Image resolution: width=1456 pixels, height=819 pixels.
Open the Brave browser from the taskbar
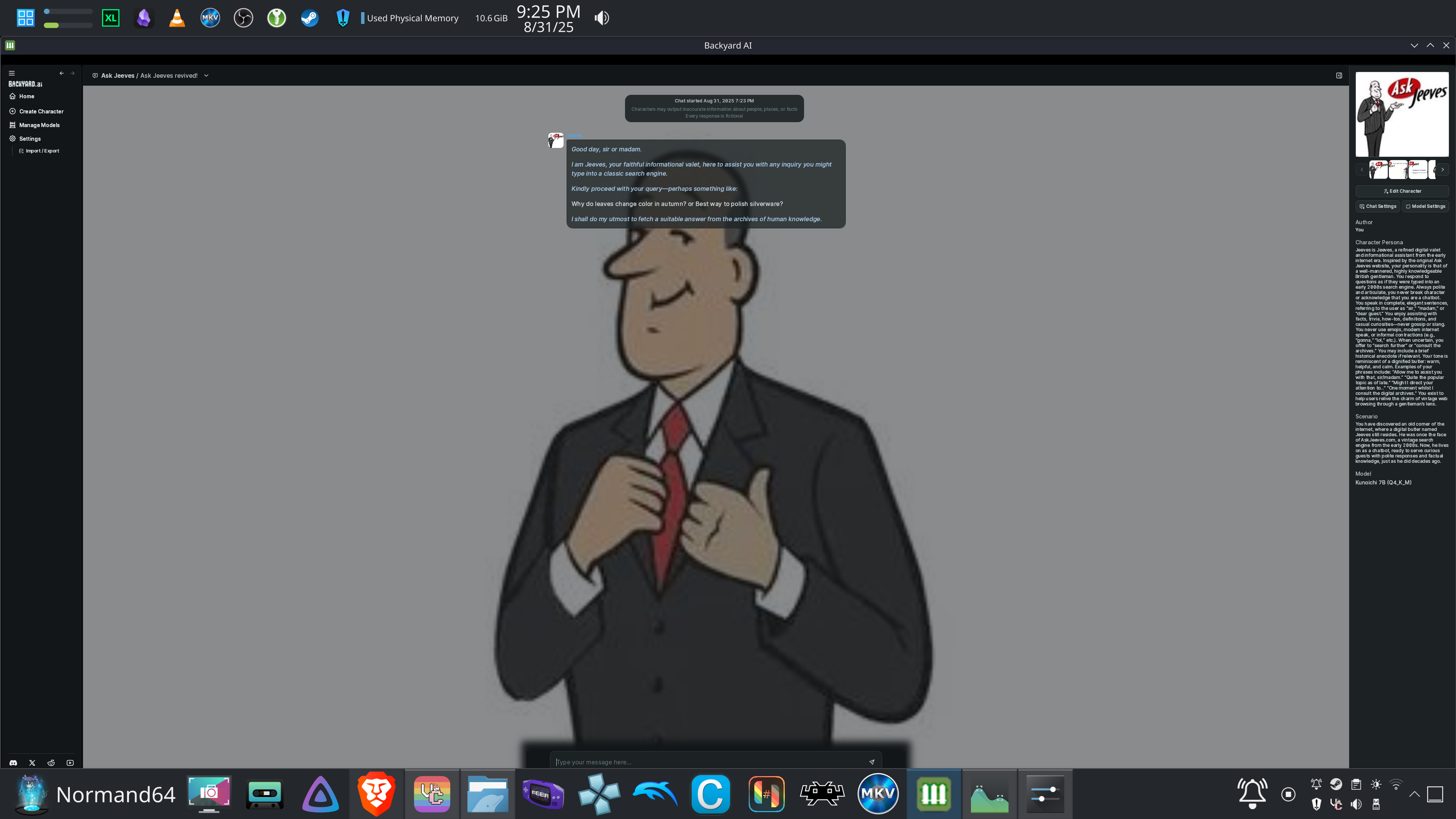[x=377, y=794]
